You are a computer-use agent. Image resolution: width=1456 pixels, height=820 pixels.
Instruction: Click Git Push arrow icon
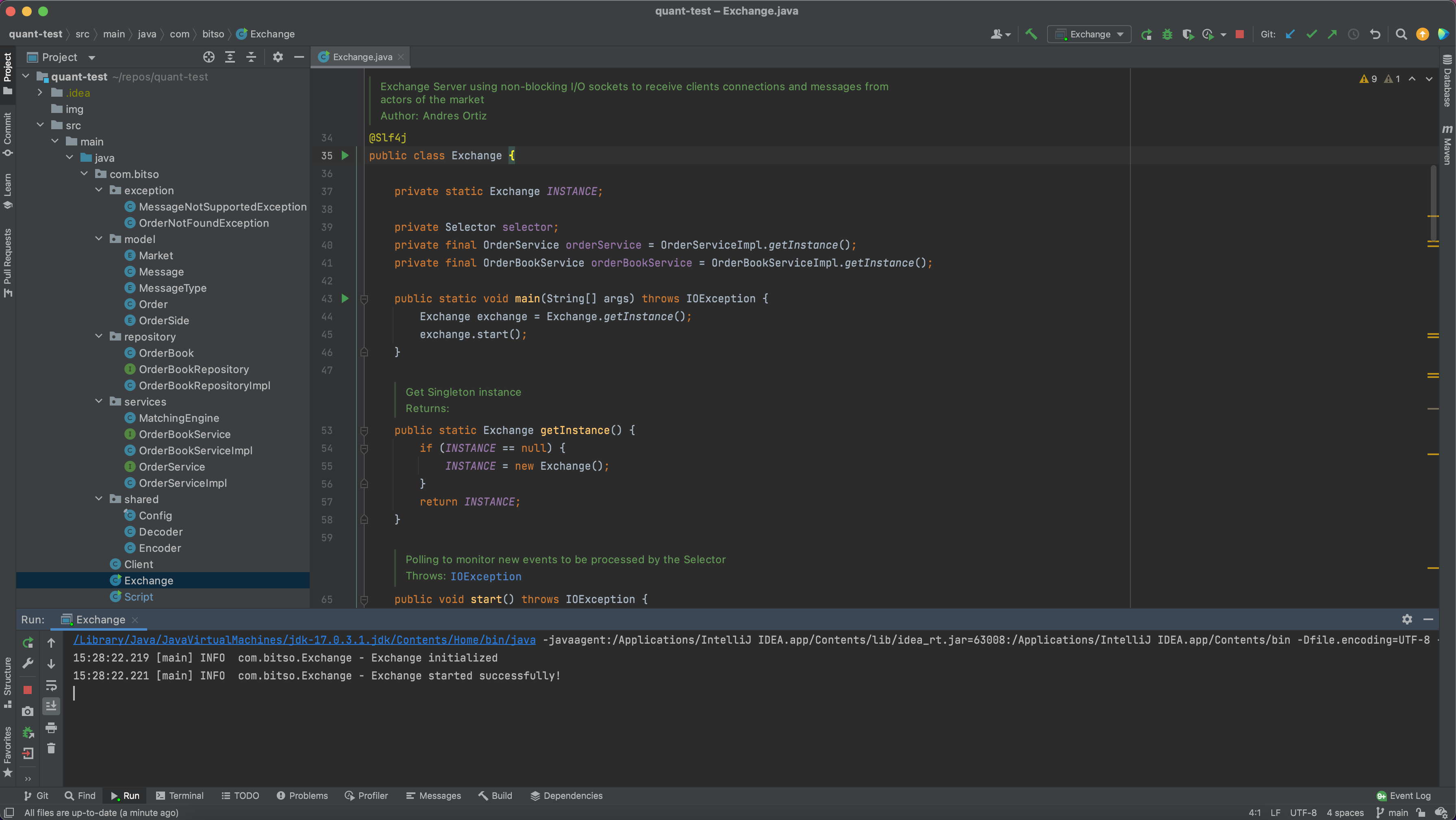click(1332, 34)
